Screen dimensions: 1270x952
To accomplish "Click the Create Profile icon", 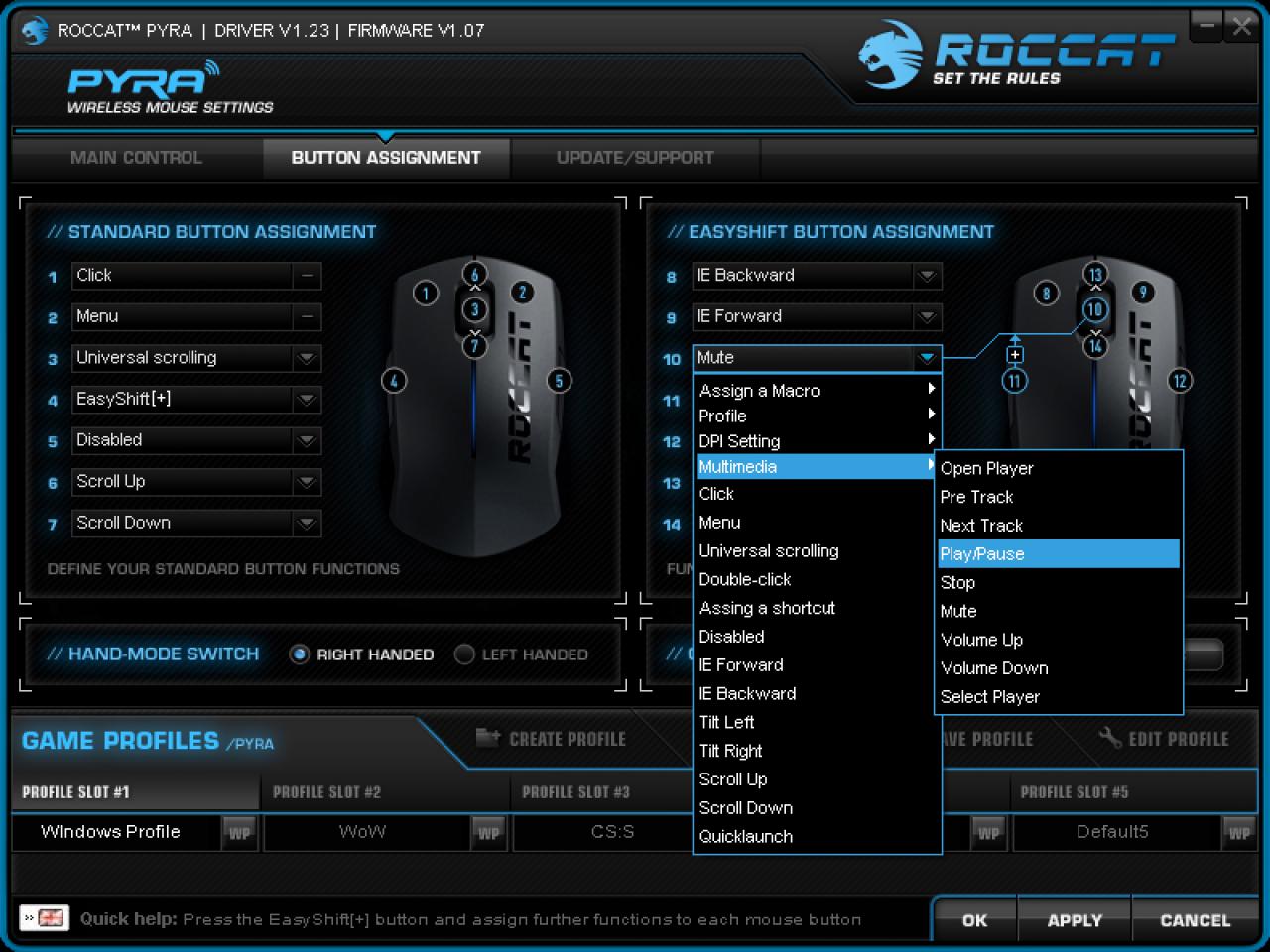I will pos(488,737).
